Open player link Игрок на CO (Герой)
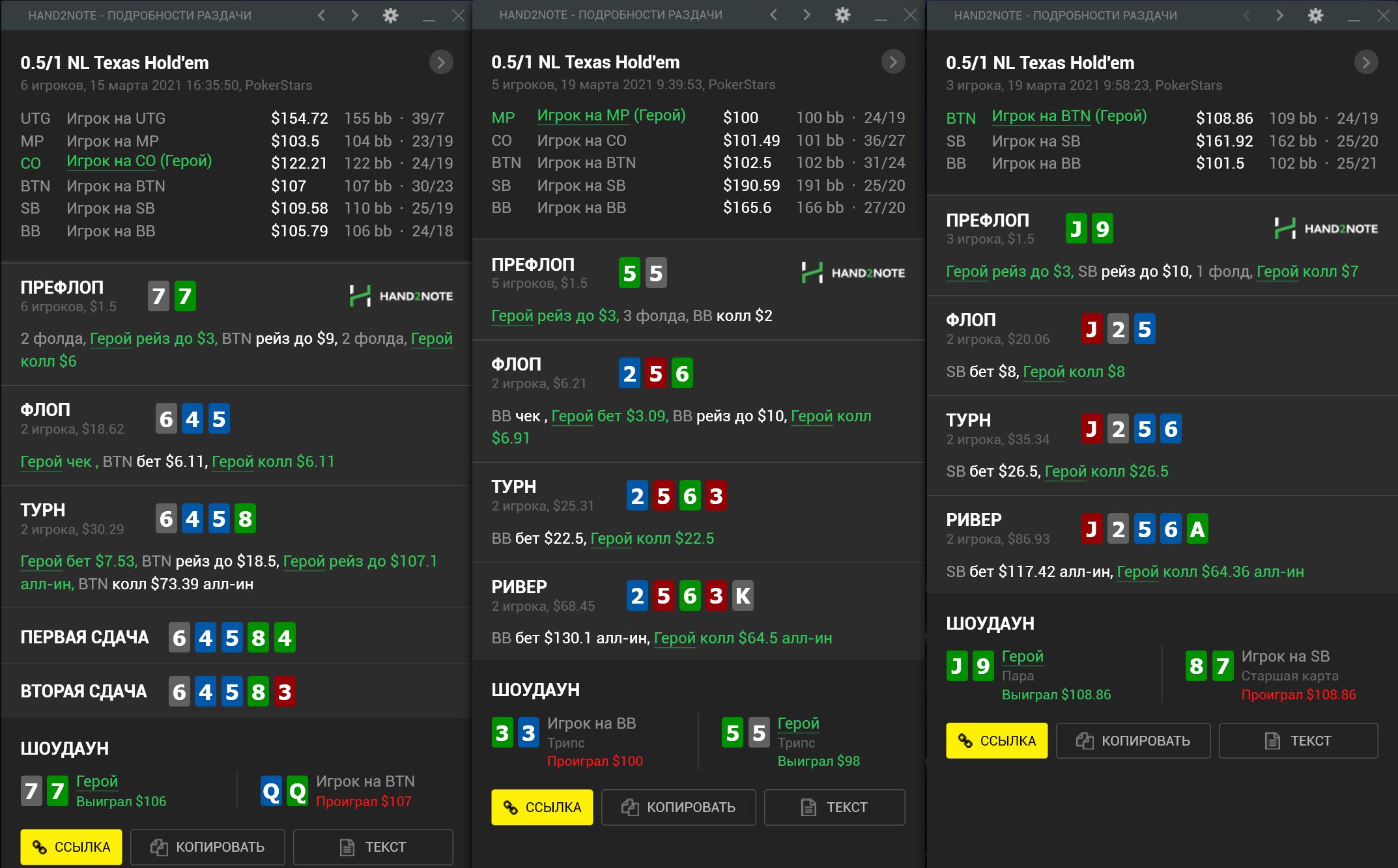This screenshot has height=868, width=1398. [139, 161]
